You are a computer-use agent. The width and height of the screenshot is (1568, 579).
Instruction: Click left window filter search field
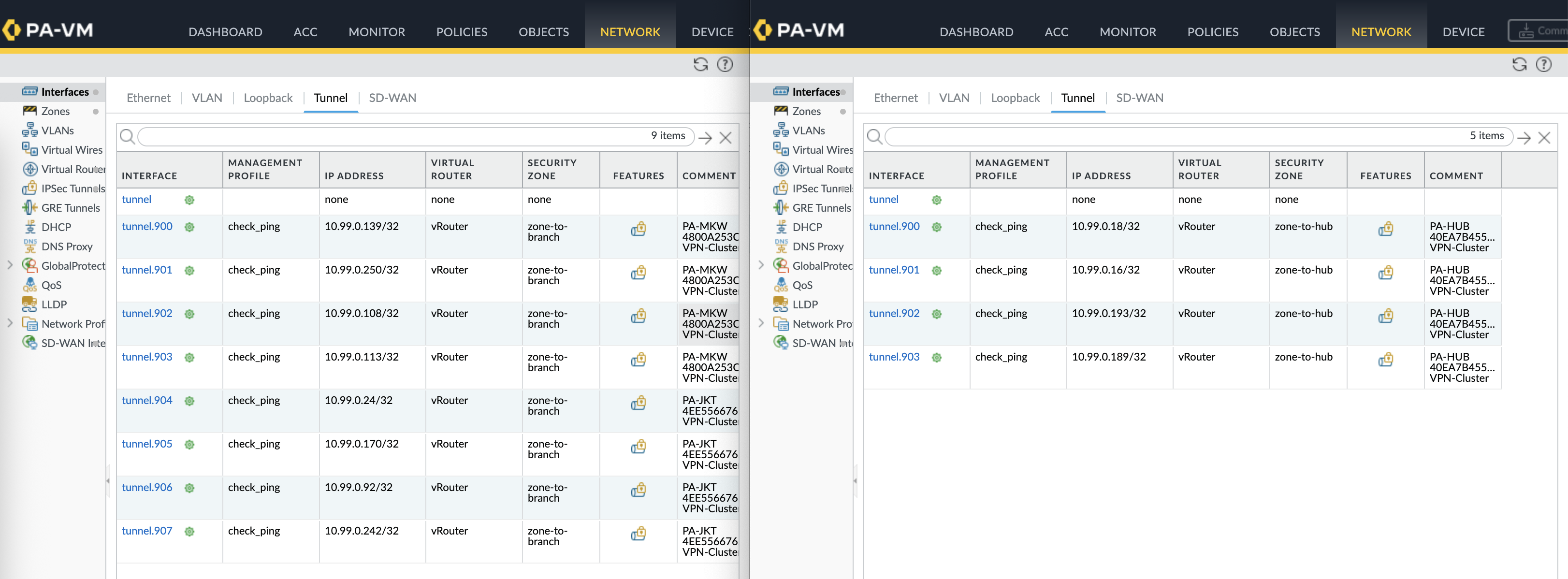click(x=390, y=136)
